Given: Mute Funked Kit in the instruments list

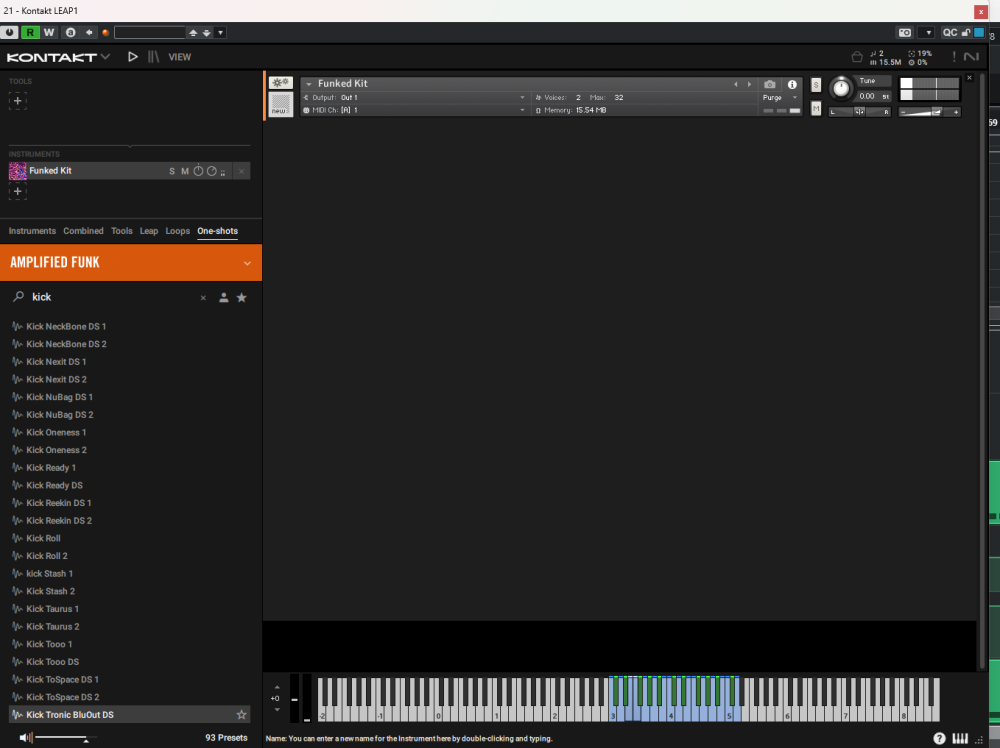Looking at the screenshot, I should (x=185, y=171).
